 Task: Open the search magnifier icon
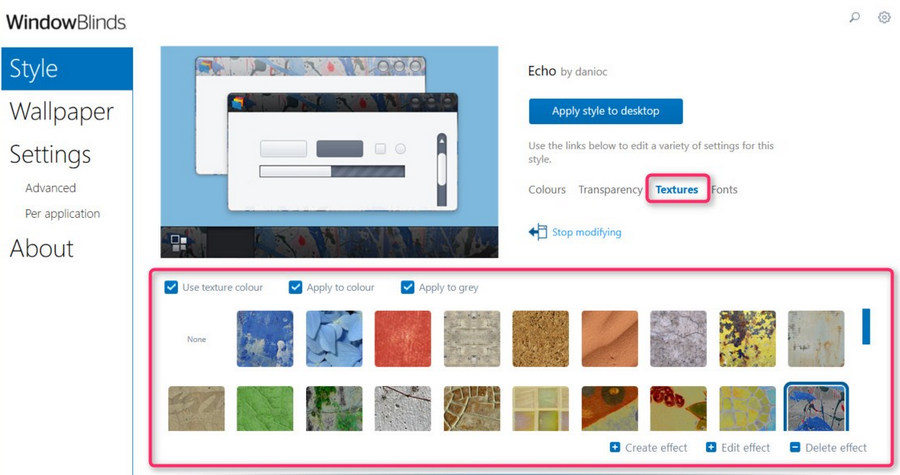click(855, 17)
